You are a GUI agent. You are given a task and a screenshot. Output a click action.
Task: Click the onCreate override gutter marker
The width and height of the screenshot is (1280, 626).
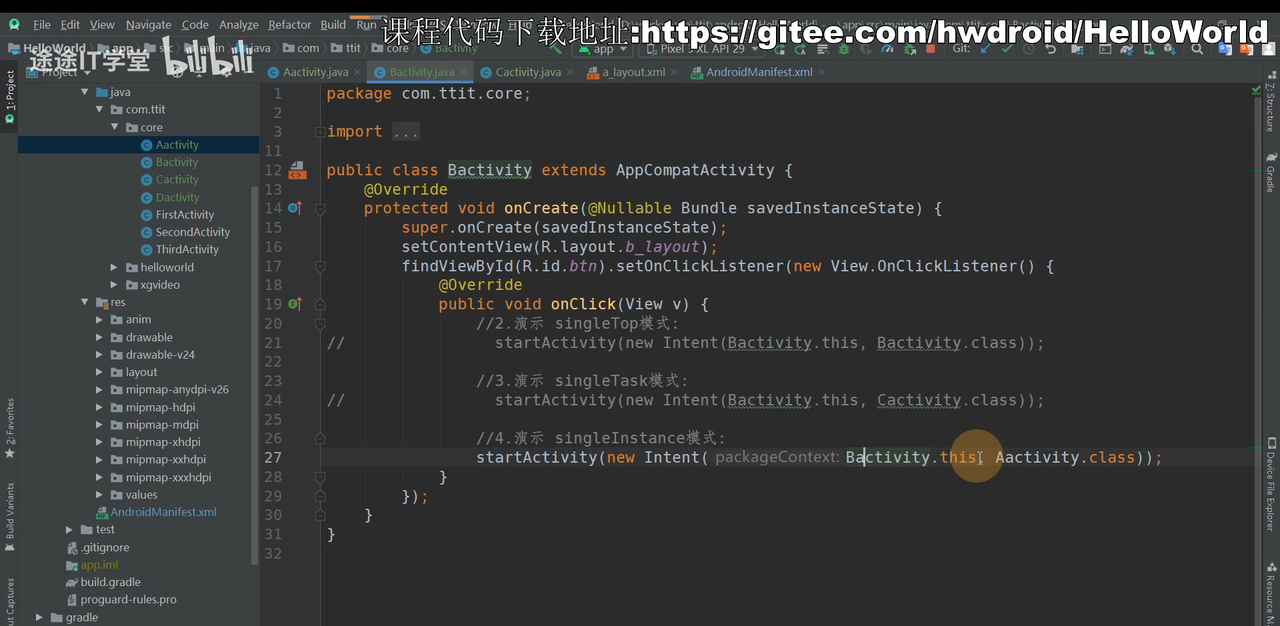click(x=294, y=208)
